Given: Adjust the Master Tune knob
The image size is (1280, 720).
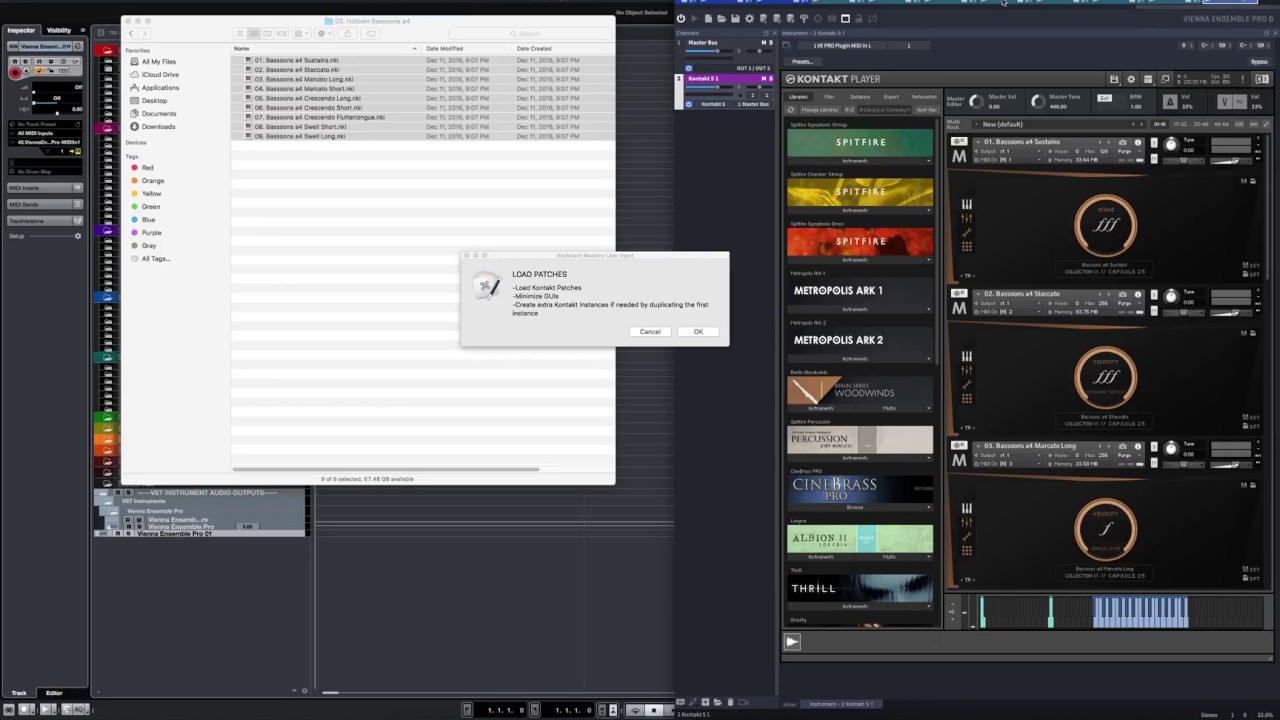Looking at the screenshot, I should (1038, 101).
